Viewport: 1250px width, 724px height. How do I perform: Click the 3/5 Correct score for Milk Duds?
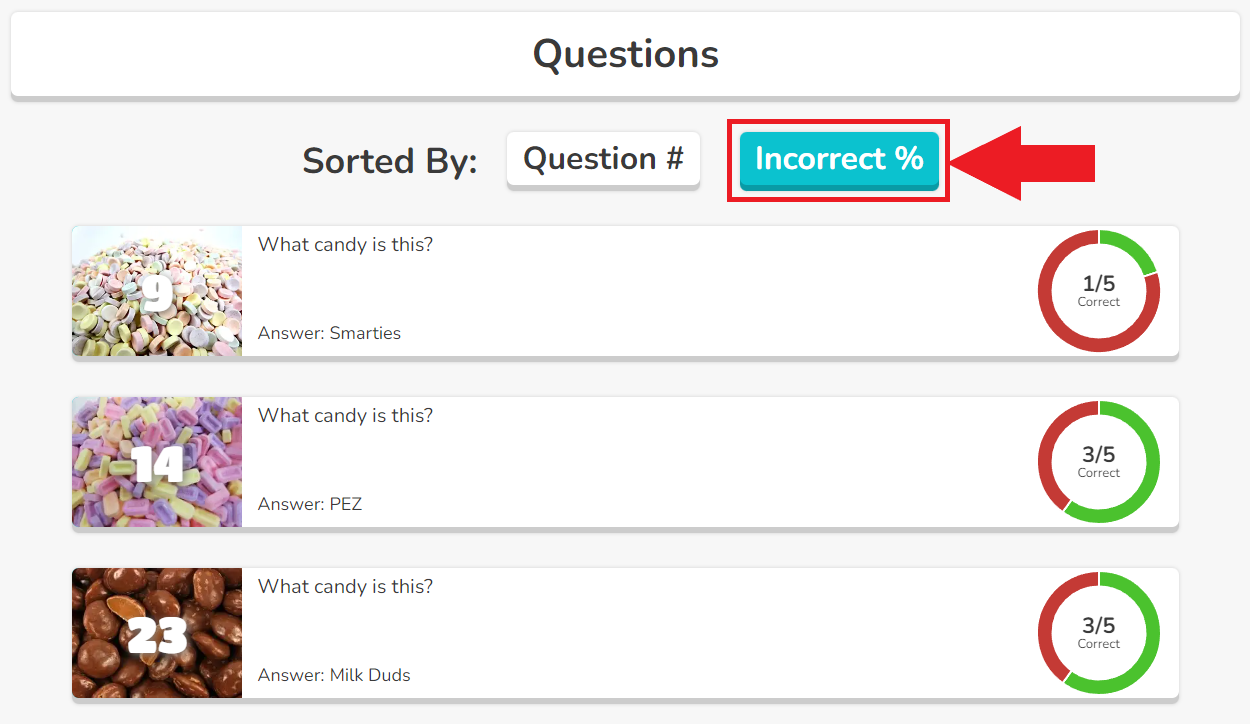point(1098,632)
